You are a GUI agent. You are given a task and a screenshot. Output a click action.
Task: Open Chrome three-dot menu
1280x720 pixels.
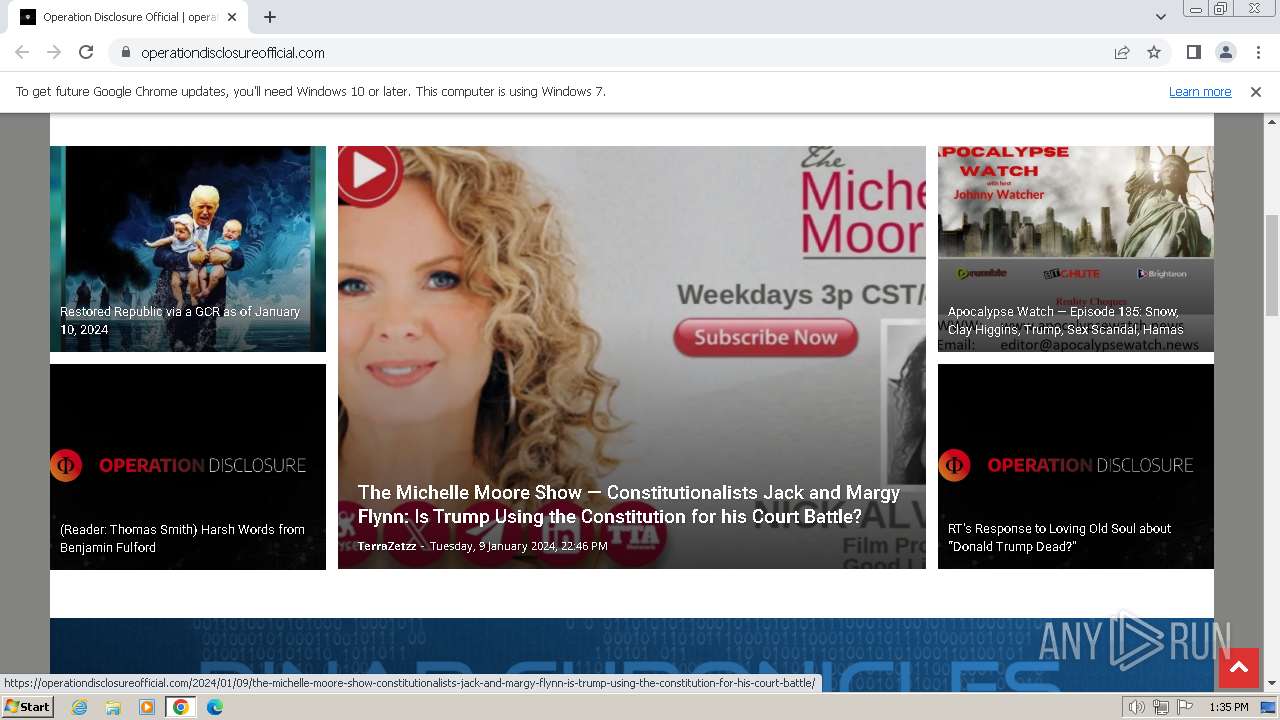click(1257, 52)
